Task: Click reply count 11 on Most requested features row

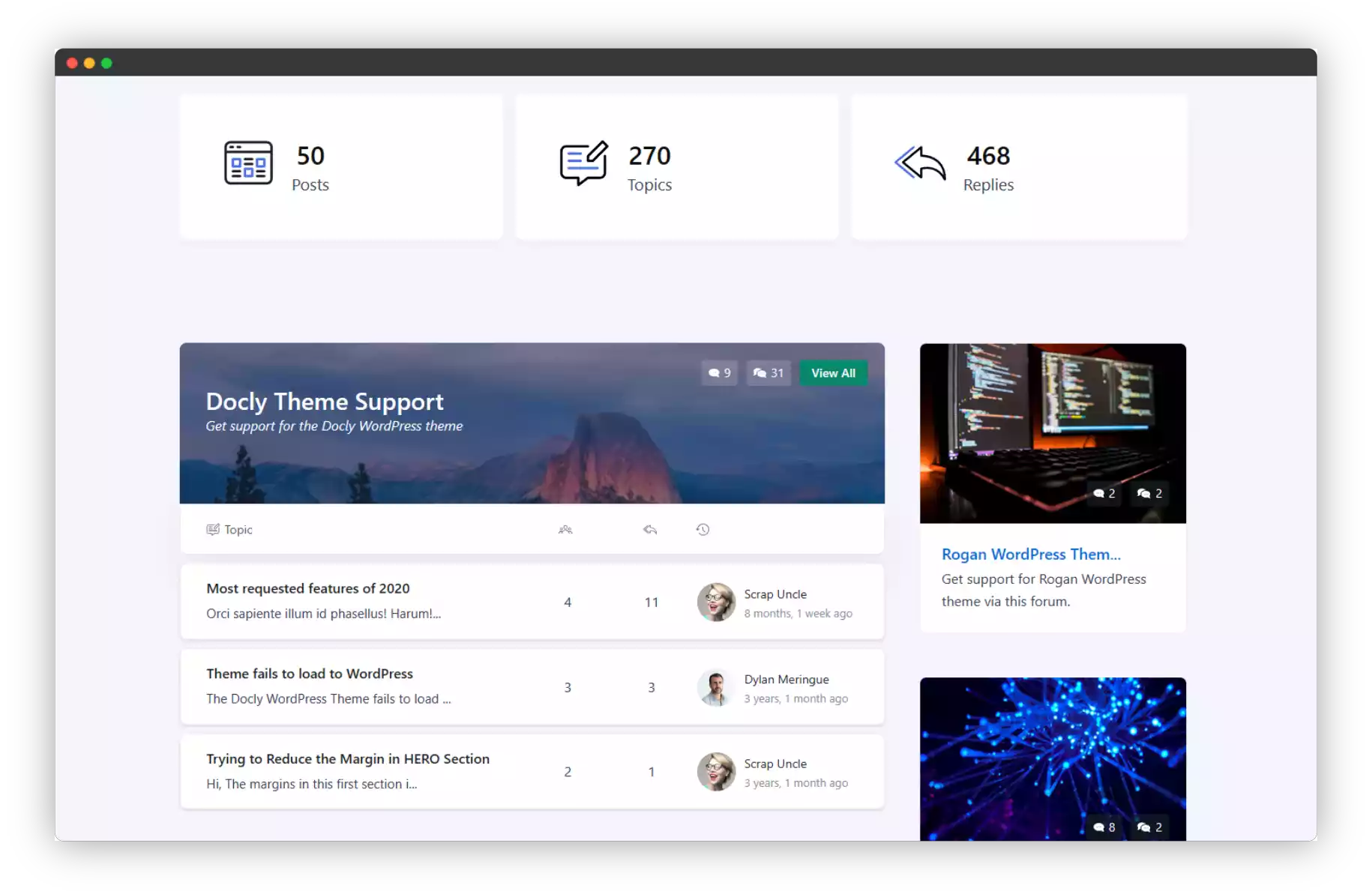Action: [651, 602]
